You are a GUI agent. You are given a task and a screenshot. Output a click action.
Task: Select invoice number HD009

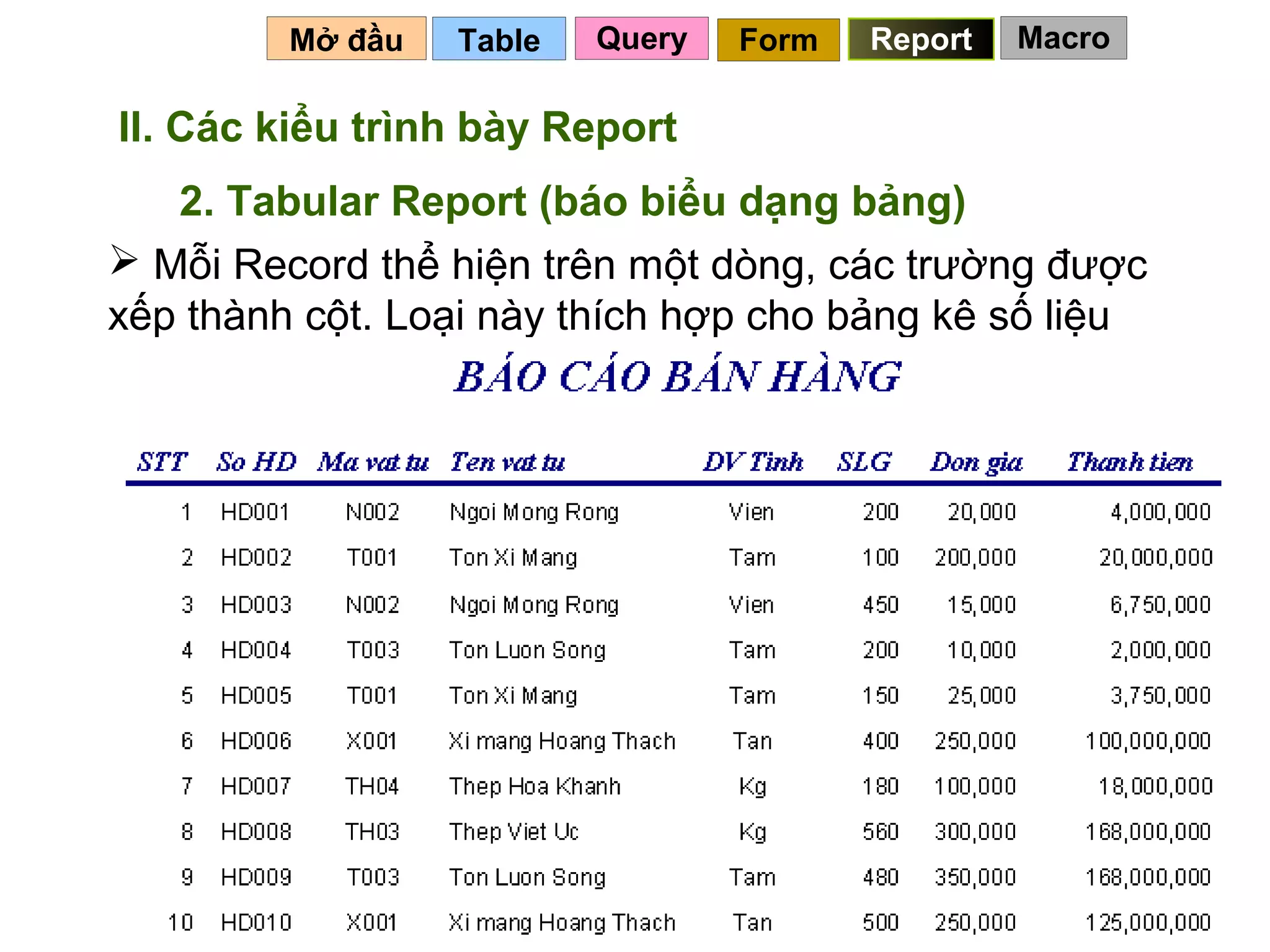[x=255, y=877]
